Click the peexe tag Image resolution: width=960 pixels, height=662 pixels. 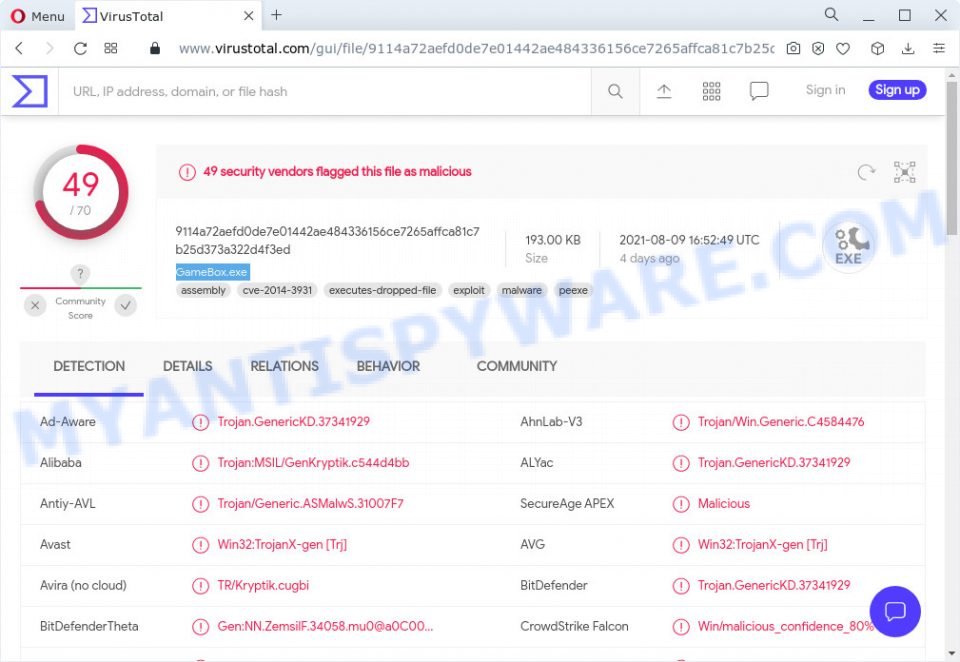click(x=573, y=290)
